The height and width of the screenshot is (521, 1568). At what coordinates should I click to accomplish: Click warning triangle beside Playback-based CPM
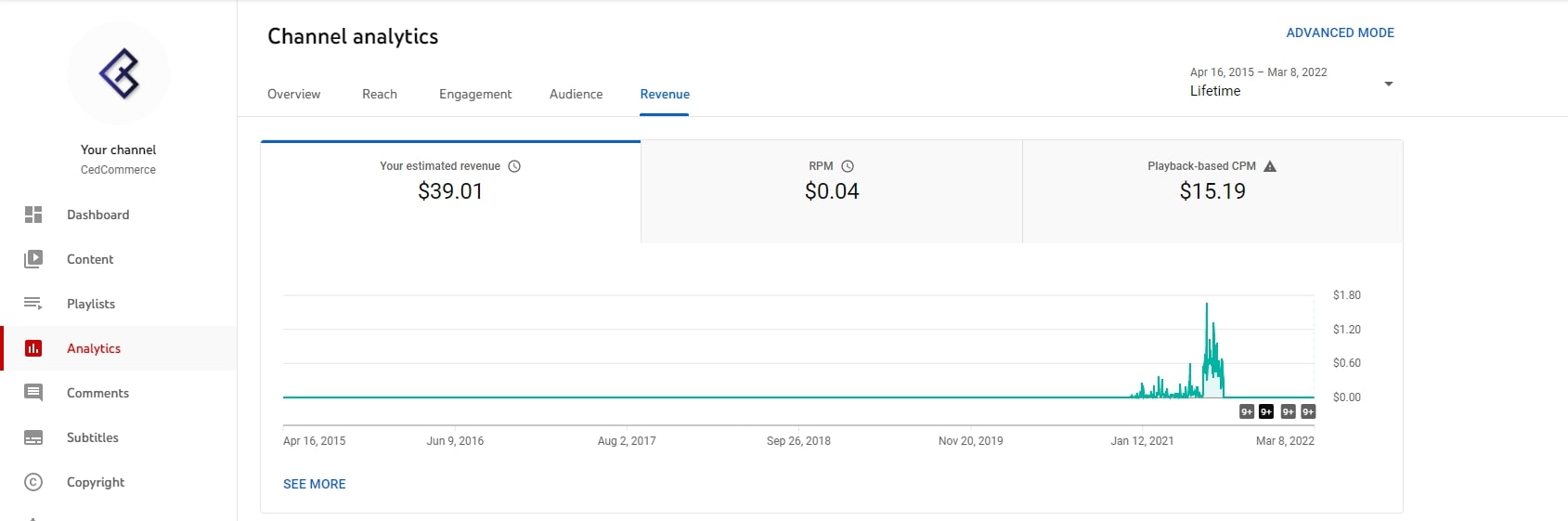[1270, 166]
